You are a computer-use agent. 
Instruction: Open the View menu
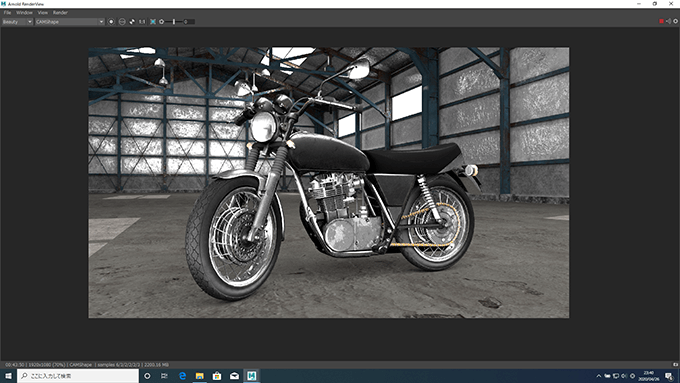pos(42,13)
